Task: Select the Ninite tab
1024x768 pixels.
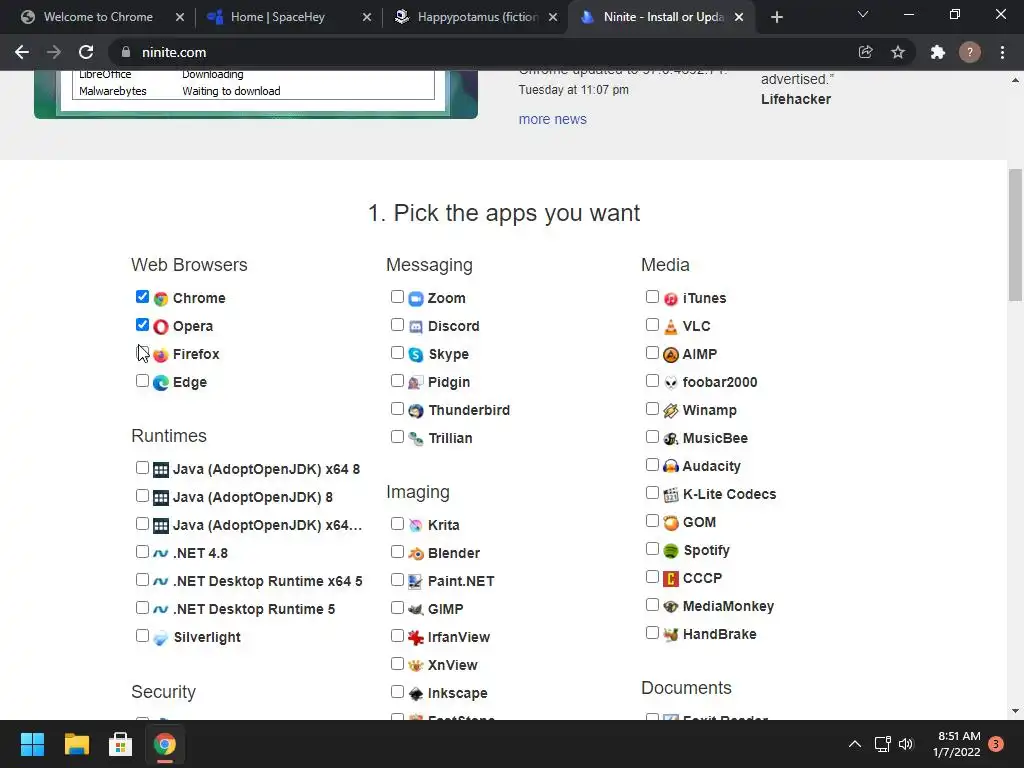Action: coord(661,17)
